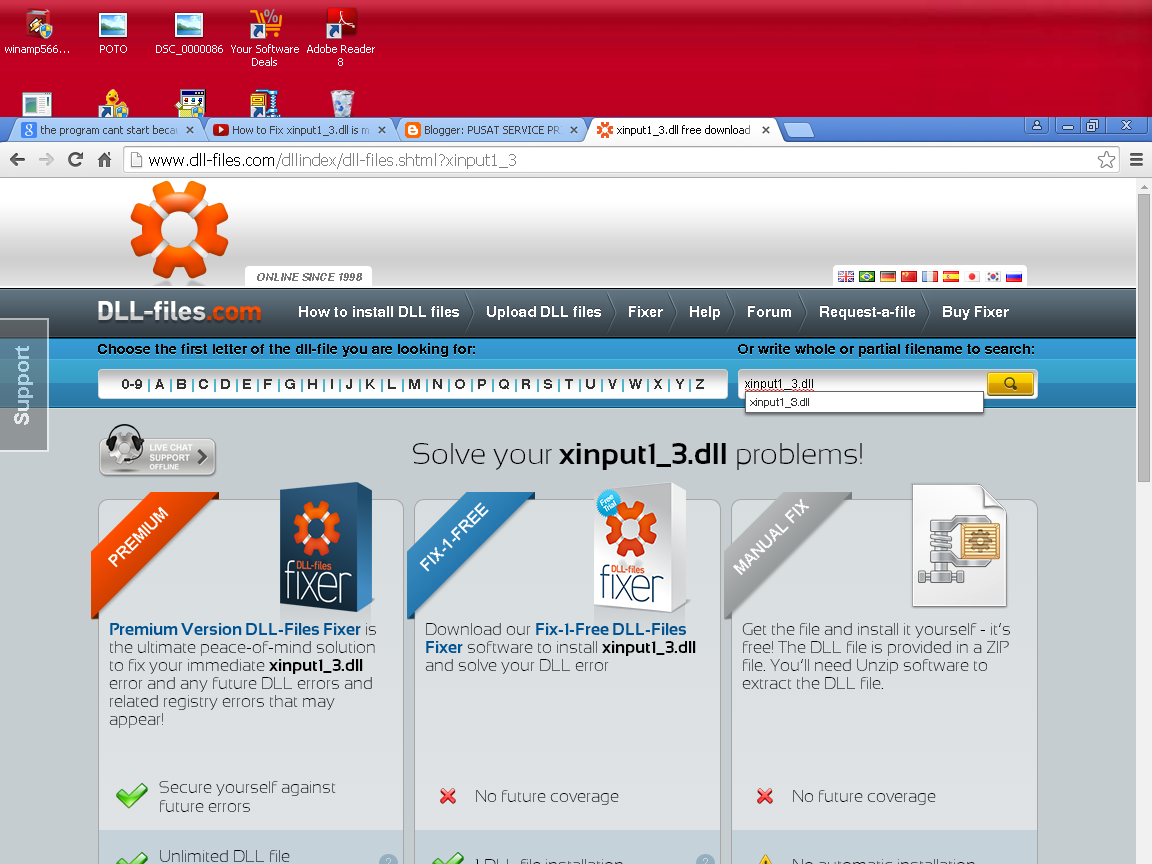This screenshot has height=864, width=1152.
Task: Open the winamp566 desktop shortcut
Action: [x=37, y=33]
